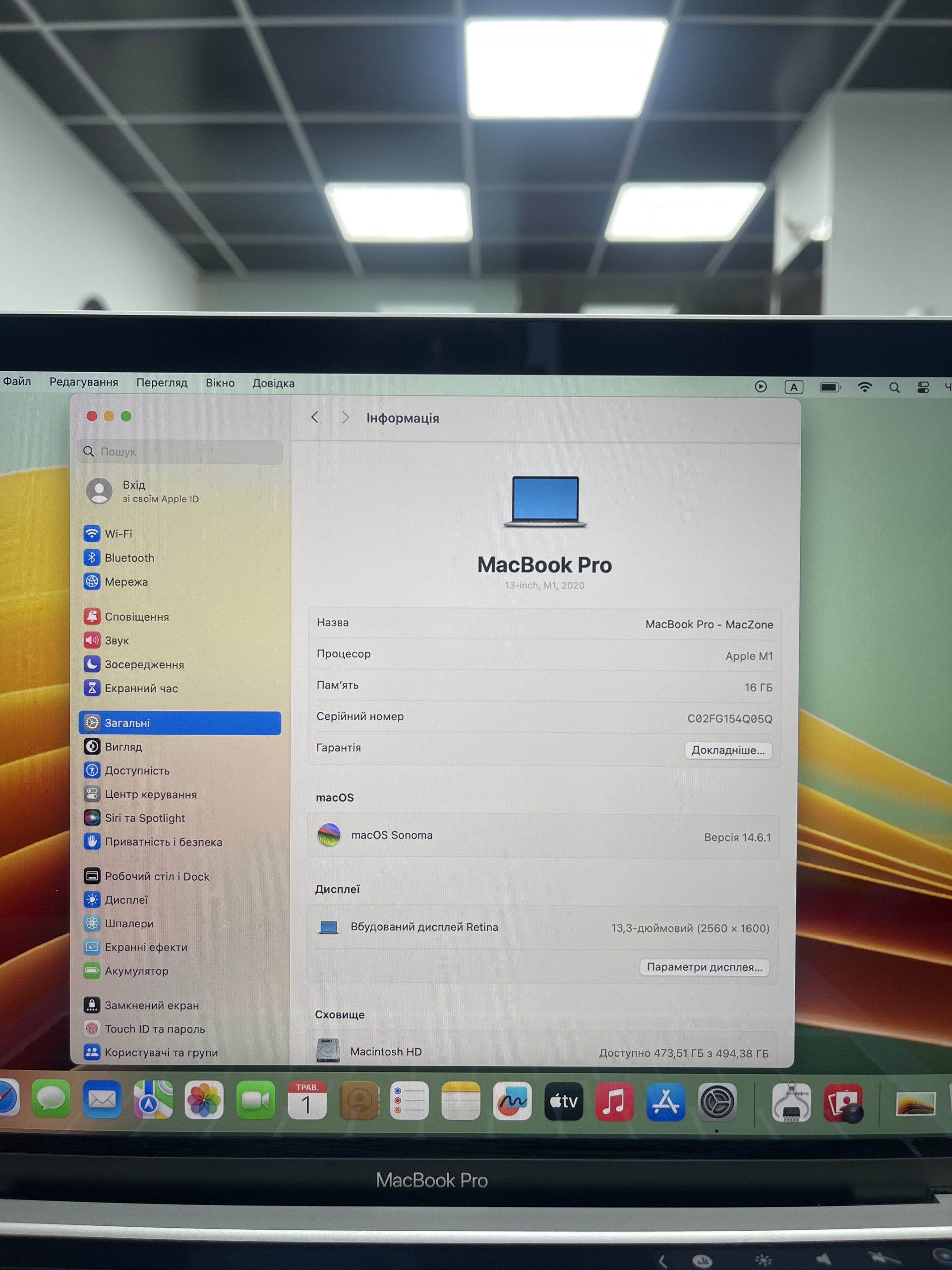Go back with the left chevron
Image resolution: width=952 pixels, height=1270 pixels.
click(x=314, y=417)
